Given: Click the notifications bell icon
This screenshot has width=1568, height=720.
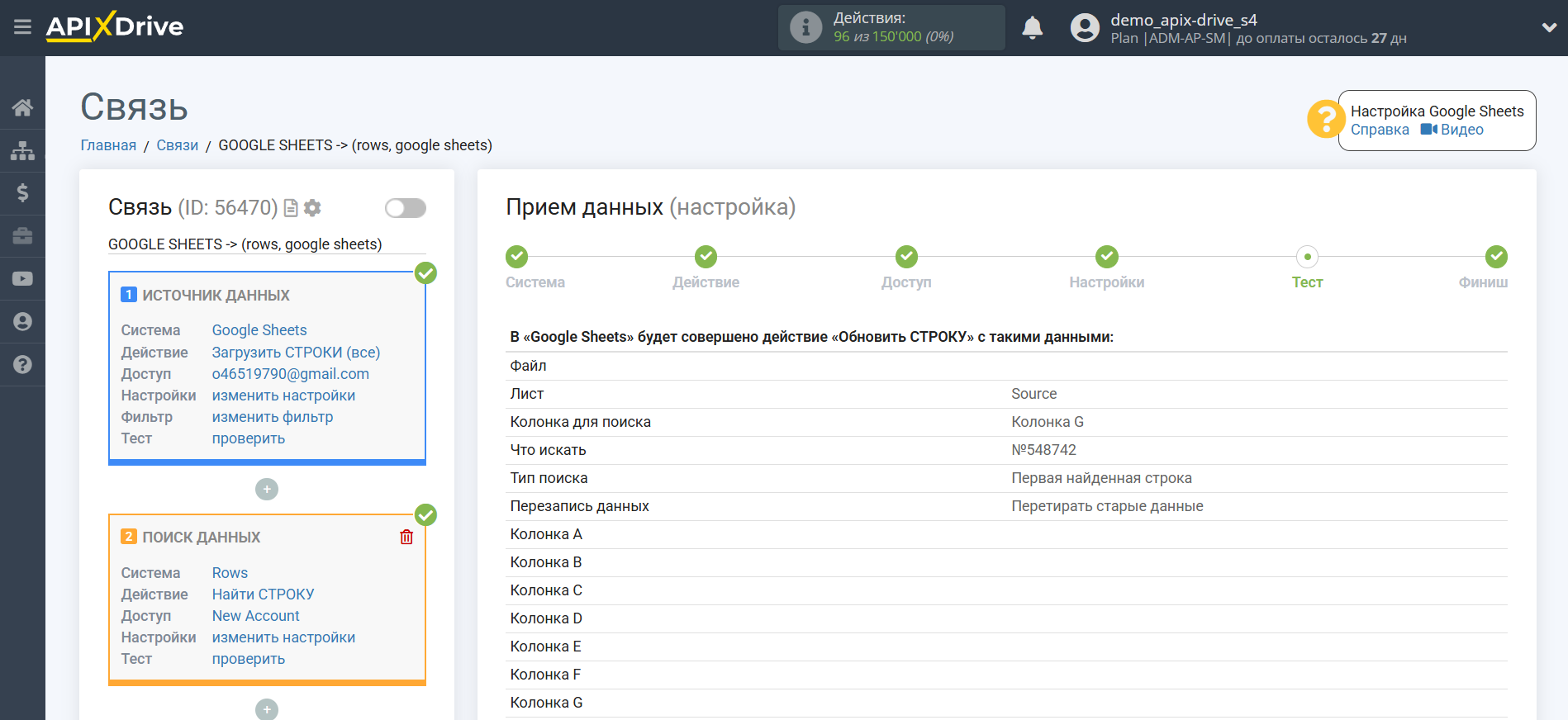Looking at the screenshot, I should click(1032, 28).
